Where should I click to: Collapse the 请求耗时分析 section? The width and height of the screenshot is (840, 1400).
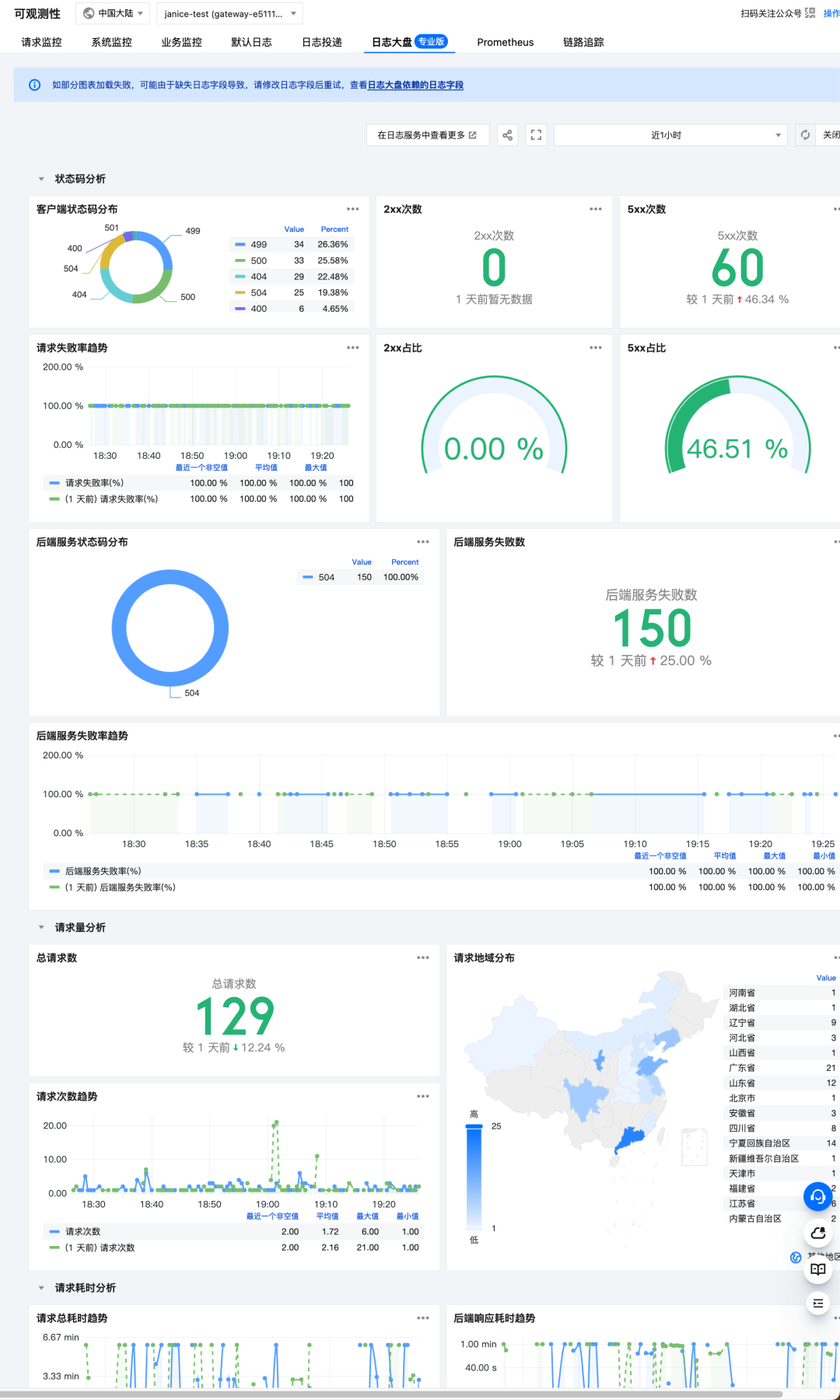41,1288
